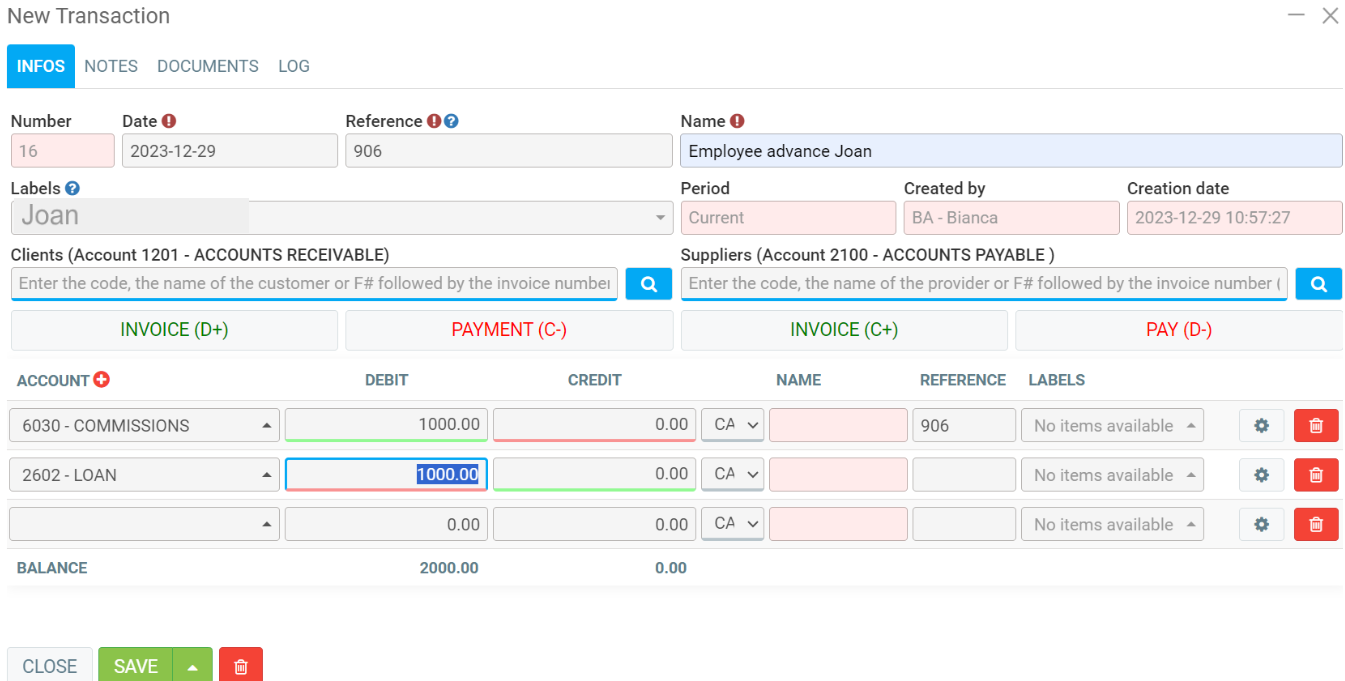Open the Labels dropdown showing Joan
The image size is (1345, 681).
click(661, 217)
